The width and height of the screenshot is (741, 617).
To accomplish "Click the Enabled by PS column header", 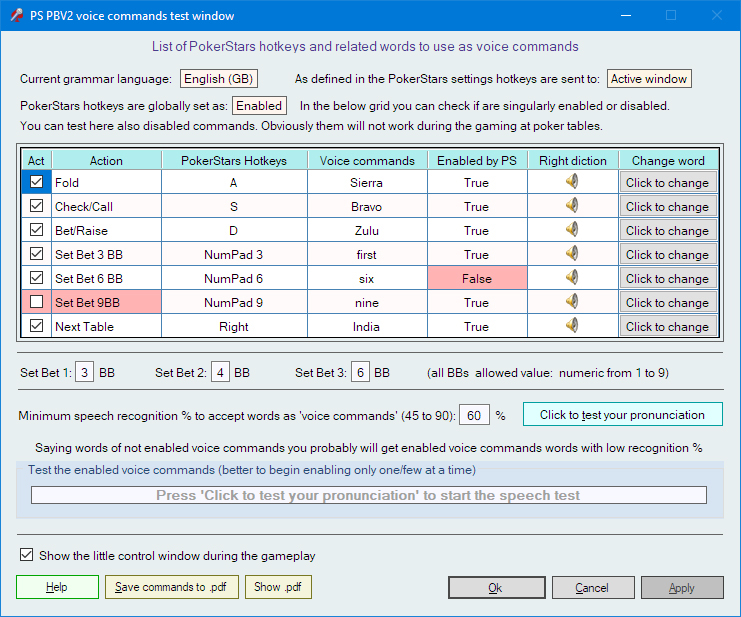I will [477, 161].
